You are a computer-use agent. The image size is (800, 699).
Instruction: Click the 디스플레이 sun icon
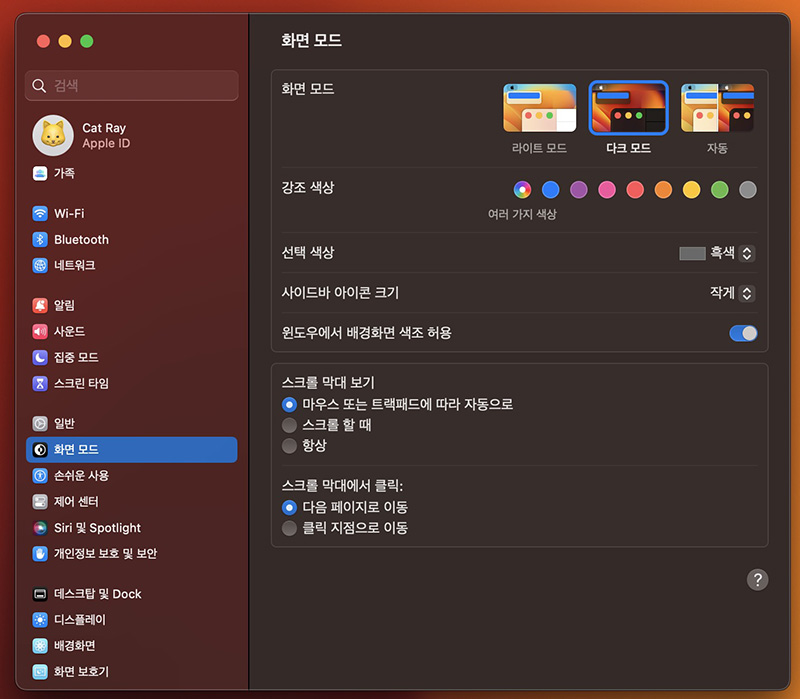click(40, 620)
